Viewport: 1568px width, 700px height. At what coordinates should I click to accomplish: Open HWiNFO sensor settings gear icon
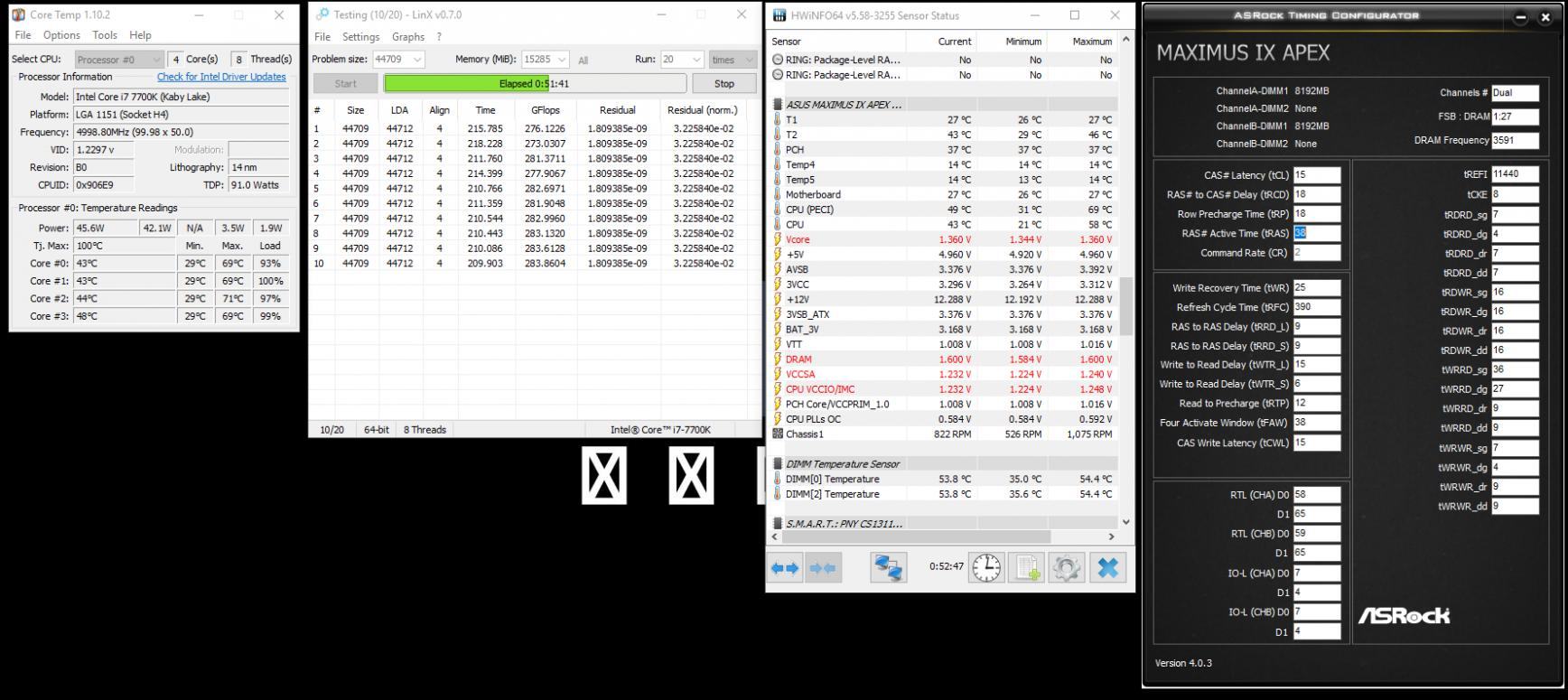(1067, 567)
